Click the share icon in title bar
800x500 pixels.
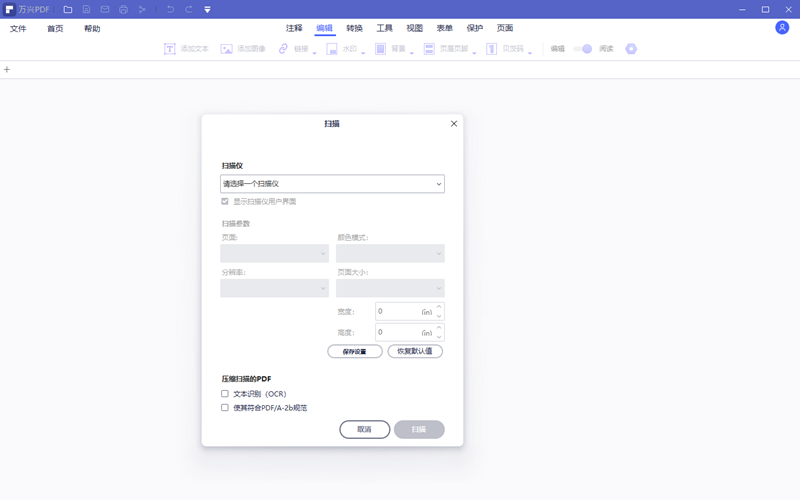click(x=142, y=9)
